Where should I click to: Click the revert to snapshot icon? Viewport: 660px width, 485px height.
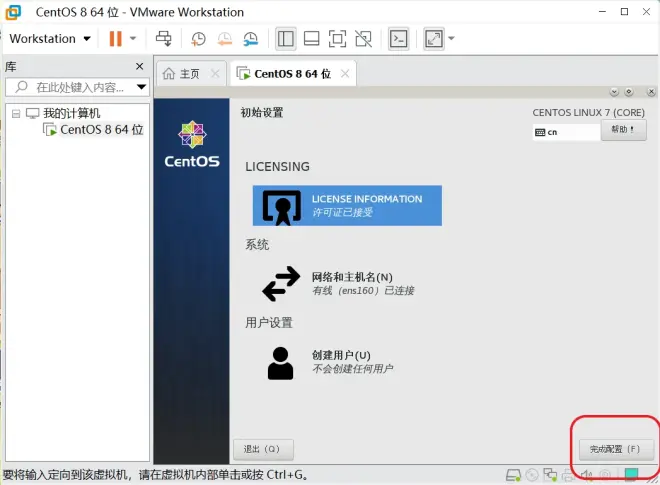click(x=224, y=39)
